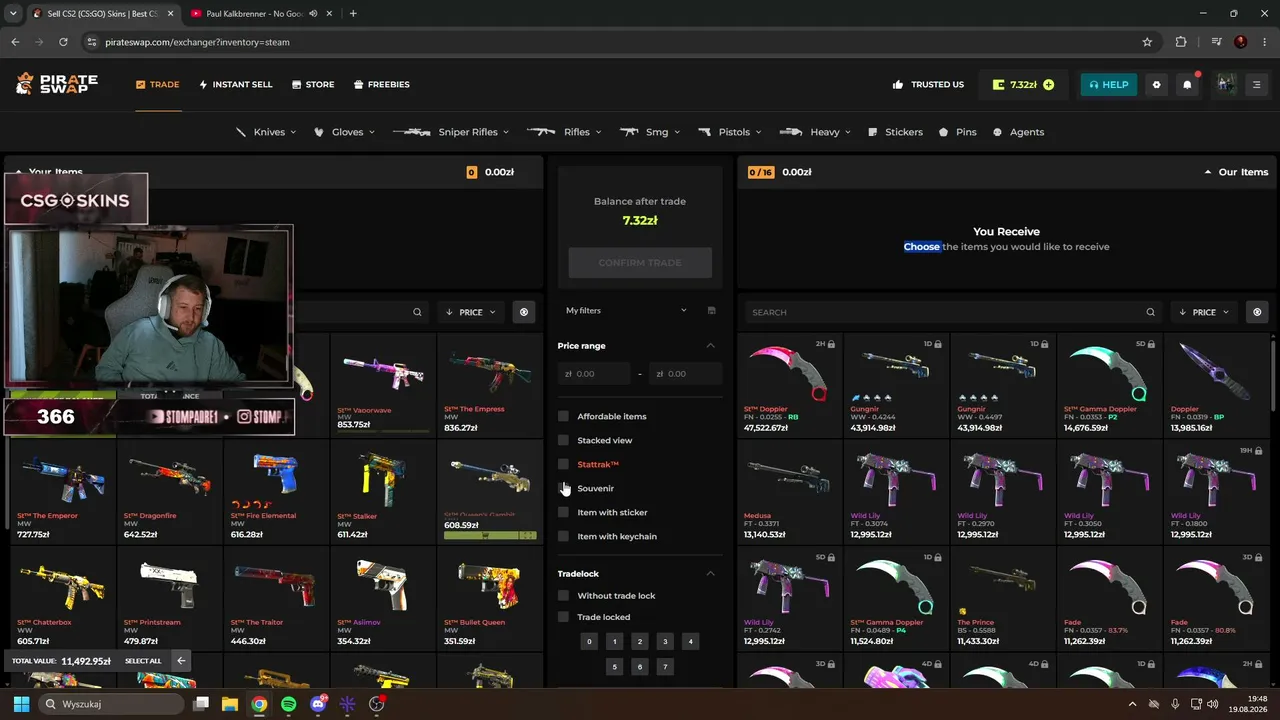The height and width of the screenshot is (720, 1280).
Task: Click the Windows Start button
Action: (x=21, y=704)
